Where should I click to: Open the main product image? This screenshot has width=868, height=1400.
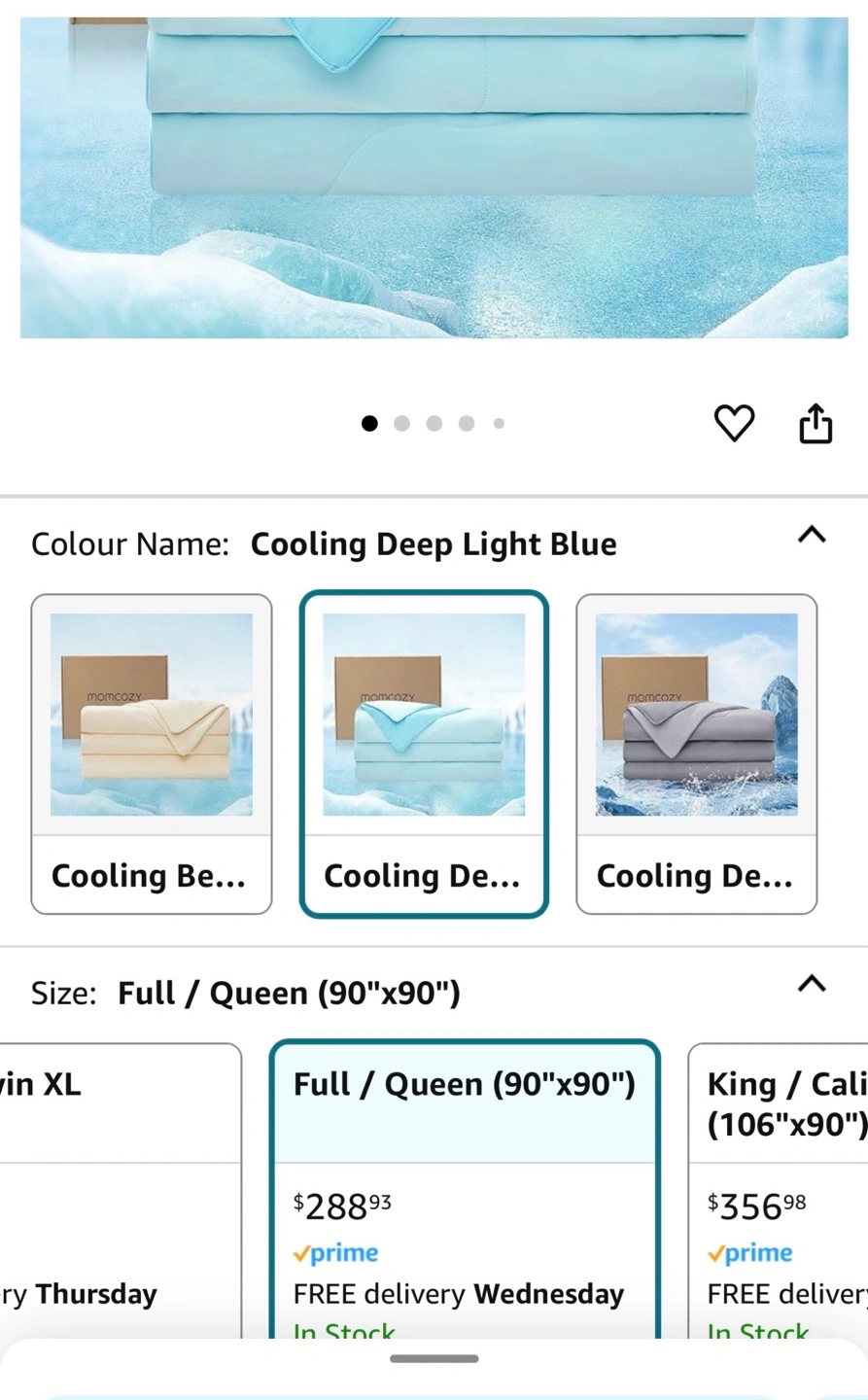pos(434,177)
